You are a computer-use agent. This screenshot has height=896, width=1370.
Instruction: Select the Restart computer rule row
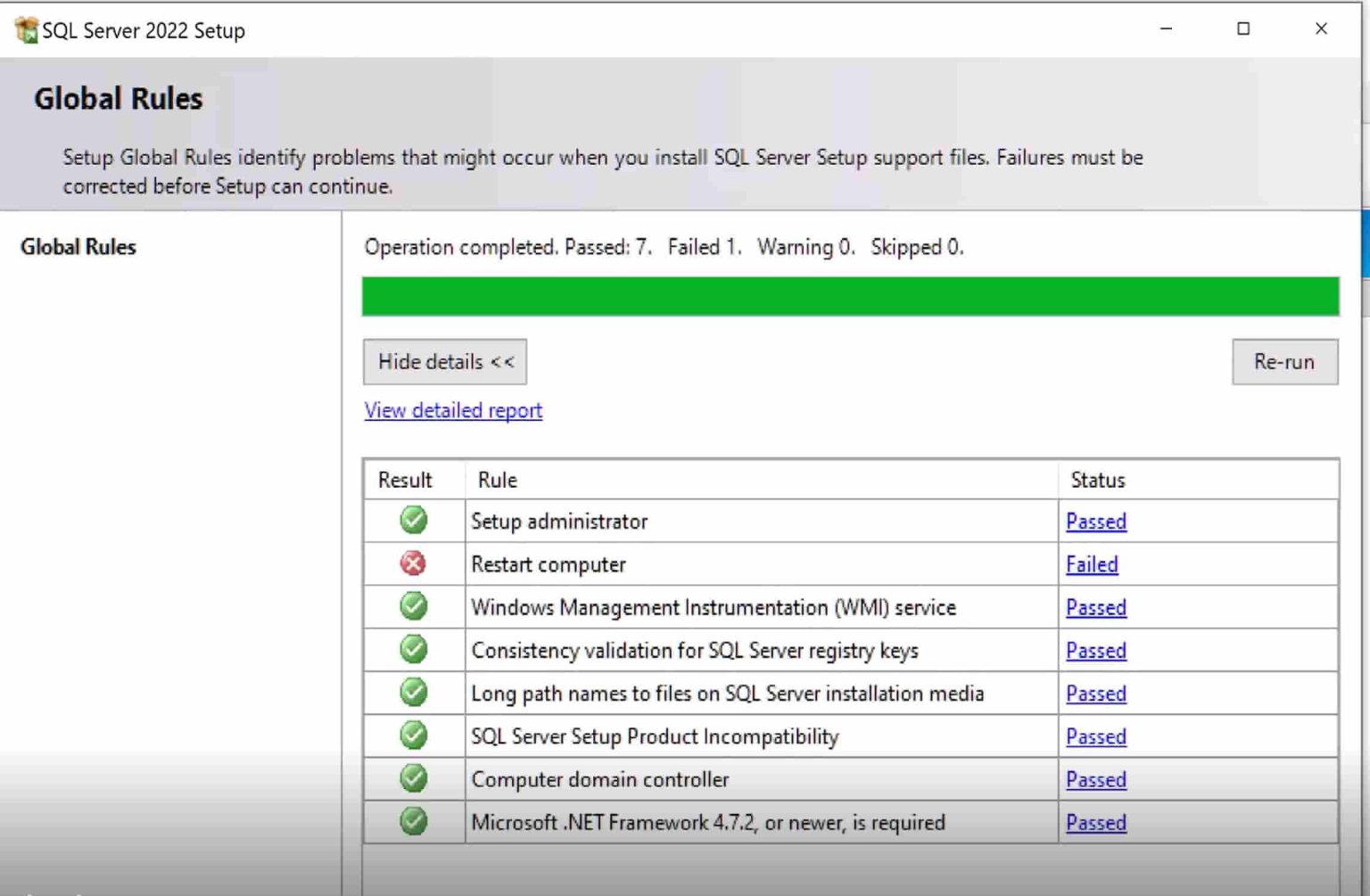click(x=549, y=563)
